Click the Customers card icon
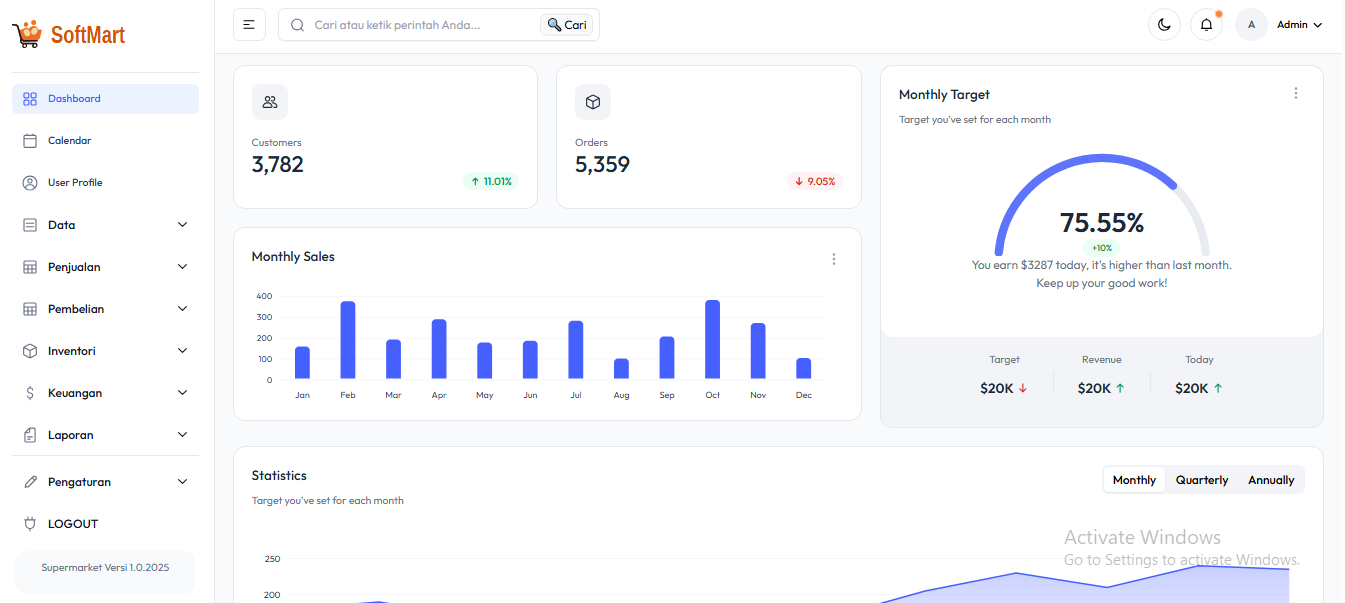Screen dimensions: 1345x603 point(270,101)
